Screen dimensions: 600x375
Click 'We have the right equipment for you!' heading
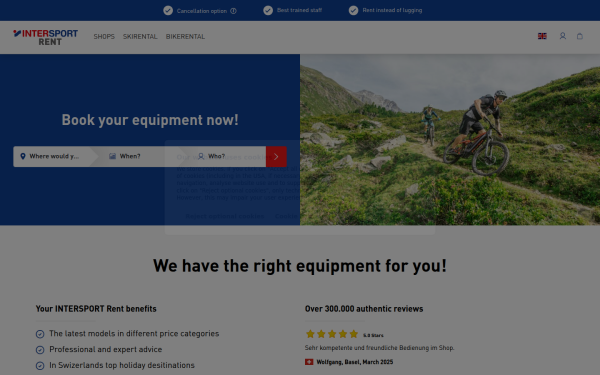point(300,266)
